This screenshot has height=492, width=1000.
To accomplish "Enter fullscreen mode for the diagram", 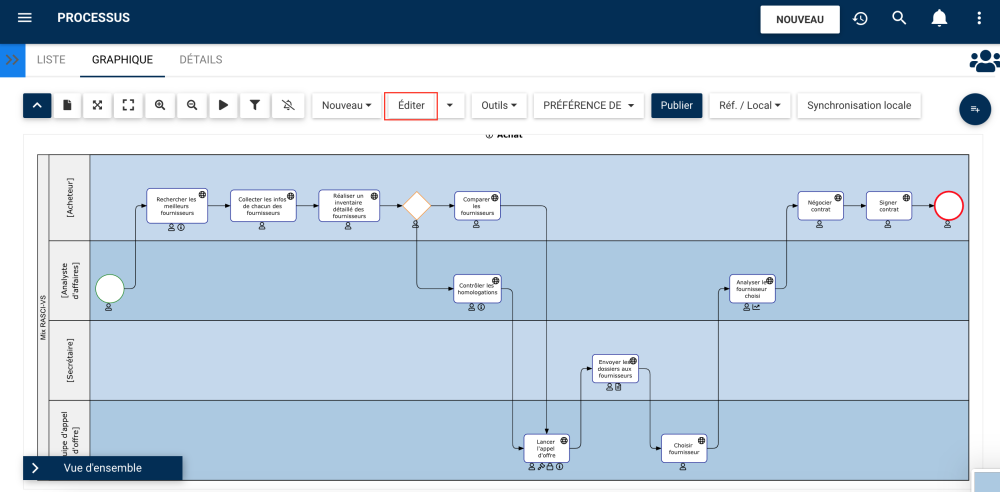I will (128, 105).
